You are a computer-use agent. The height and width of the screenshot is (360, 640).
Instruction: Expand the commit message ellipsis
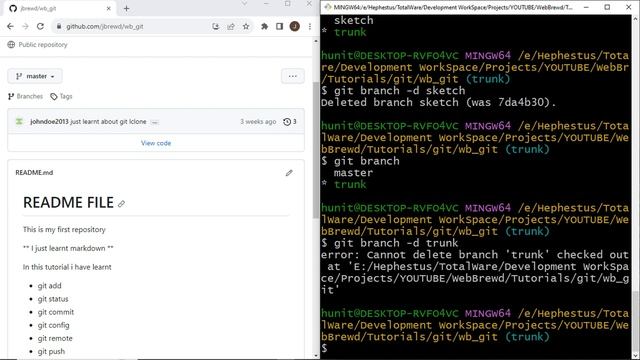tap(154, 122)
